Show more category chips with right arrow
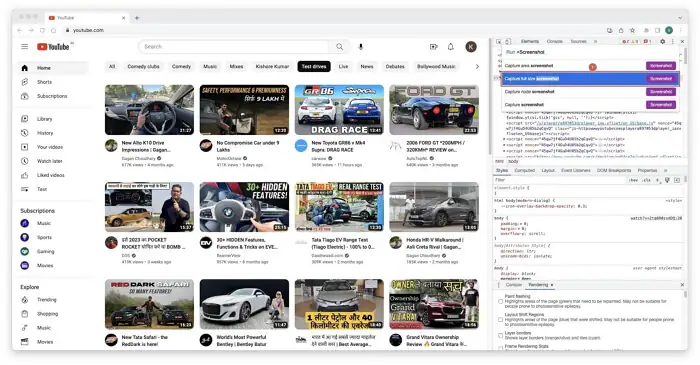The width and height of the screenshot is (700, 365). click(x=477, y=66)
